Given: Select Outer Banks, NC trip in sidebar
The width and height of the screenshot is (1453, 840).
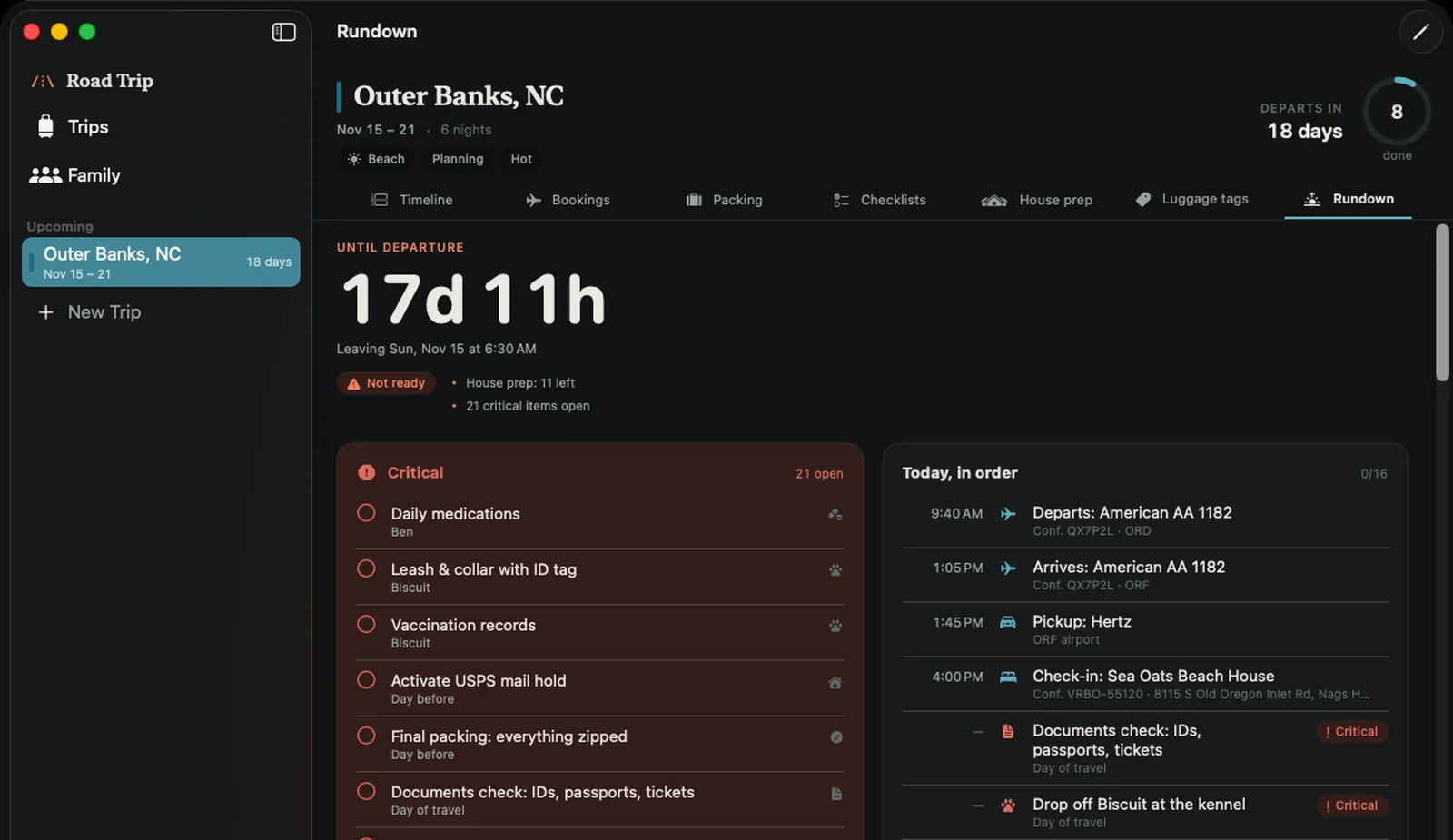Looking at the screenshot, I should pyautogui.click(x=161, y=262).
